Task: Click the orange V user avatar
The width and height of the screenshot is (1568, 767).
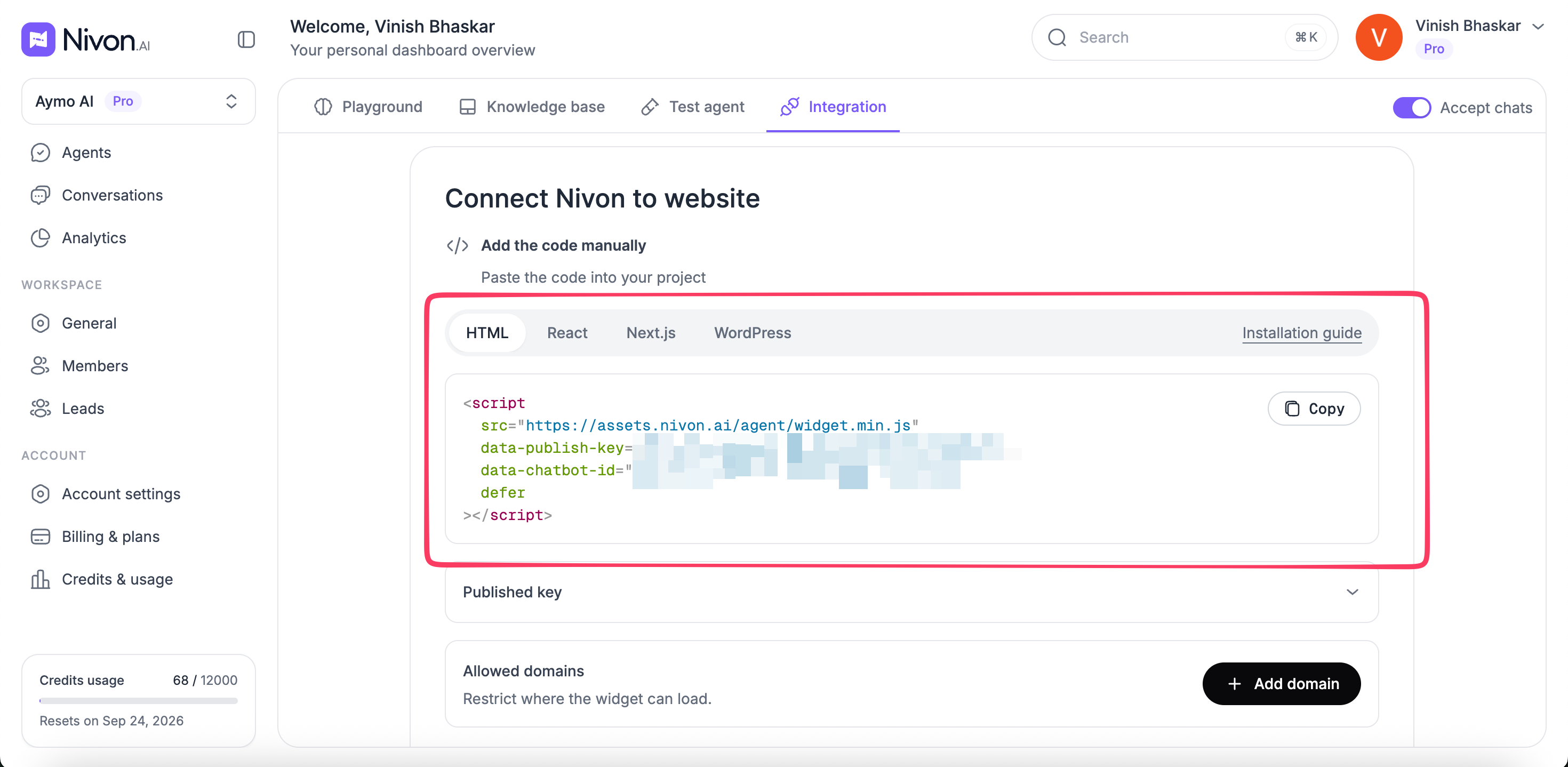Action: (x=1379, y=37)
